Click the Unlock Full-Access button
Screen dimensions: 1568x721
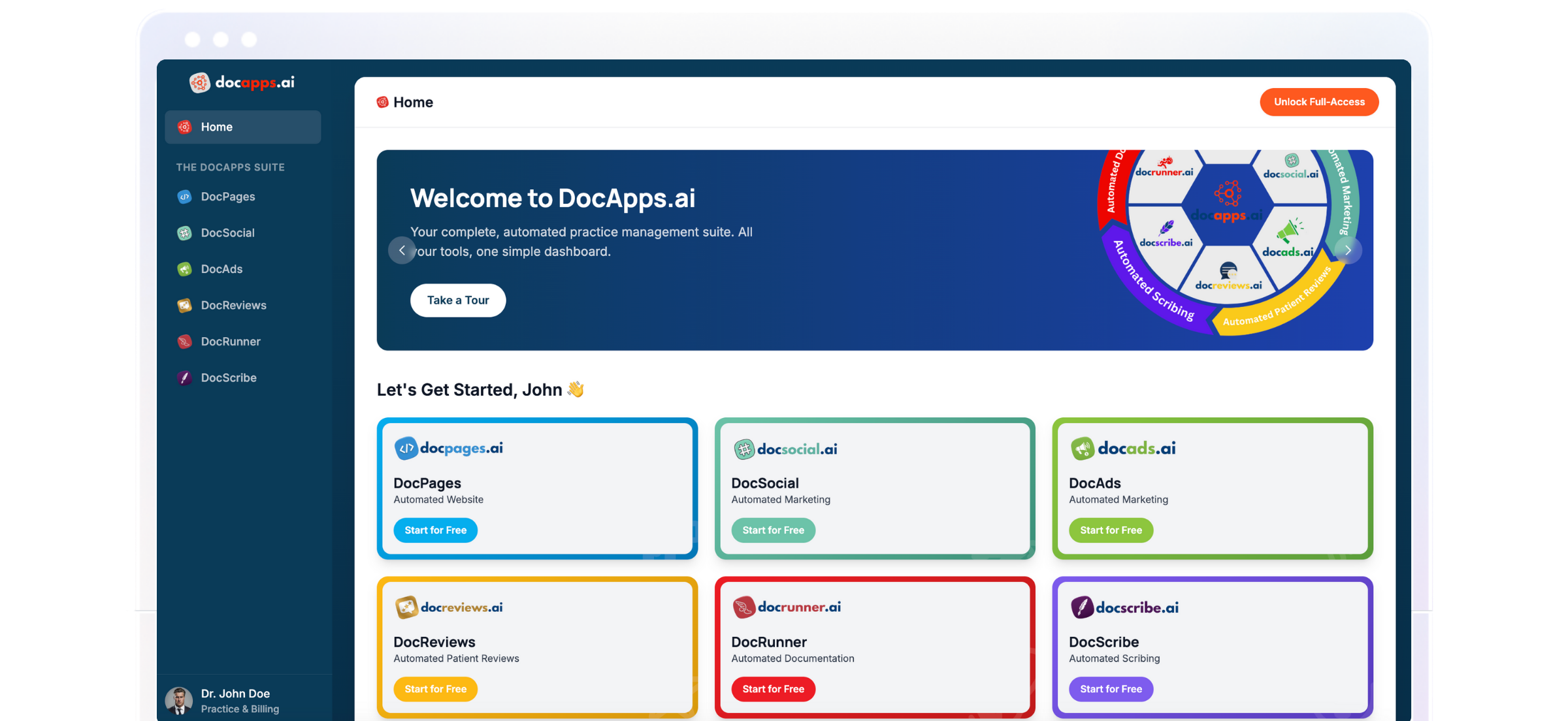tap(1319, 102)
